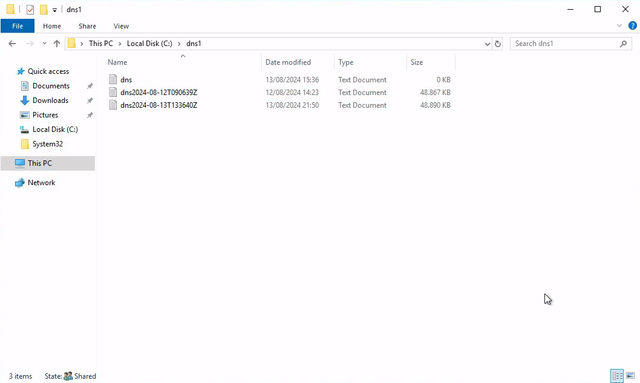Expand chevron after This PC in breadcrumb
The height and width of the screenshot is (383, 640).
point(120,44)
